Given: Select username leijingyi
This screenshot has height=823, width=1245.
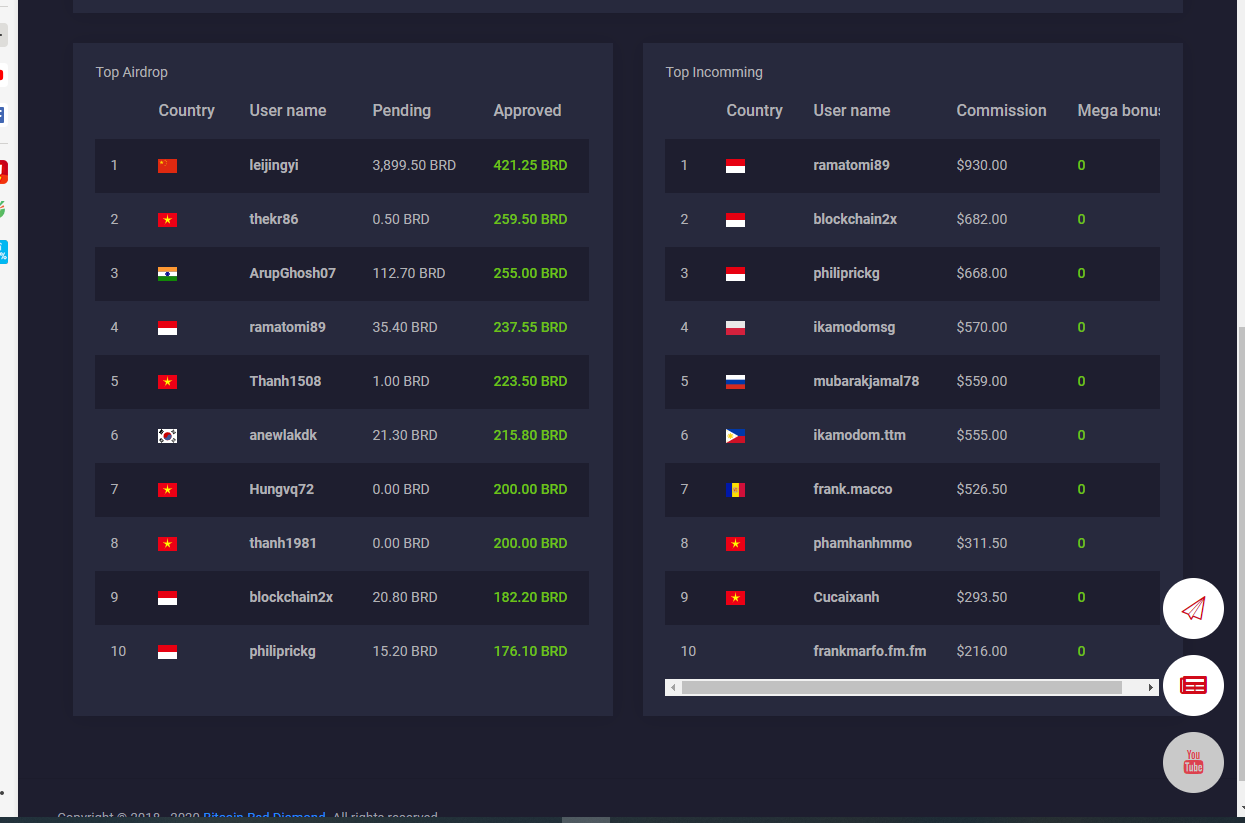Looking at the screenshot, I should [274, 165].
